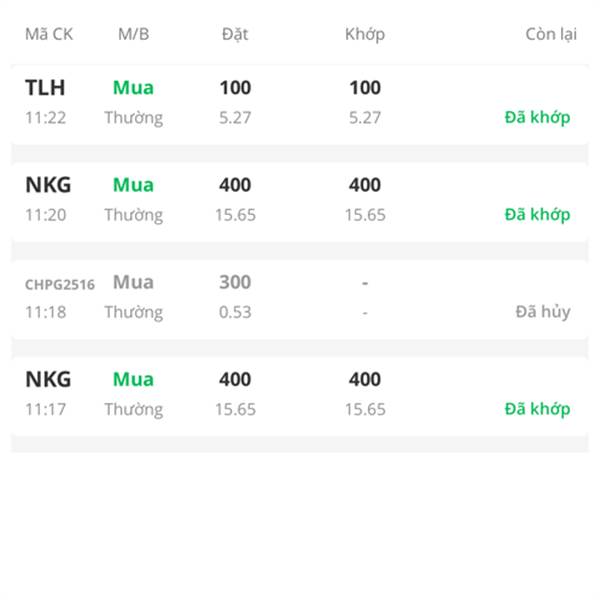Click the M/B column header

[134, 34]
